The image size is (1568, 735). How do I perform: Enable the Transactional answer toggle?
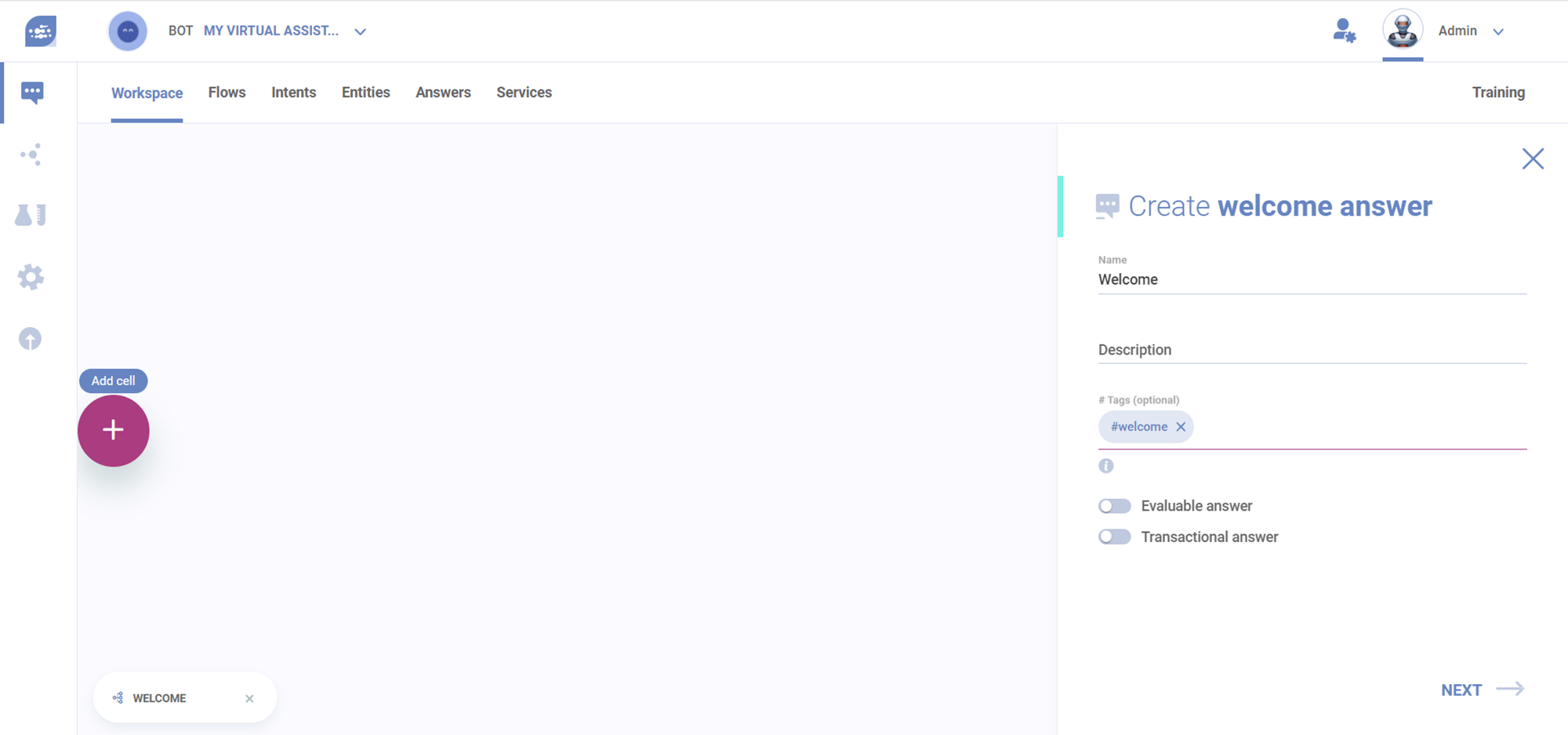coord(1114,537)
